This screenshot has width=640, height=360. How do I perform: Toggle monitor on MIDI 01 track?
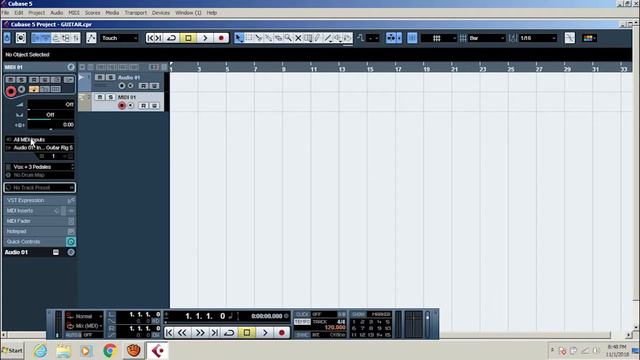tap(131, 106)
